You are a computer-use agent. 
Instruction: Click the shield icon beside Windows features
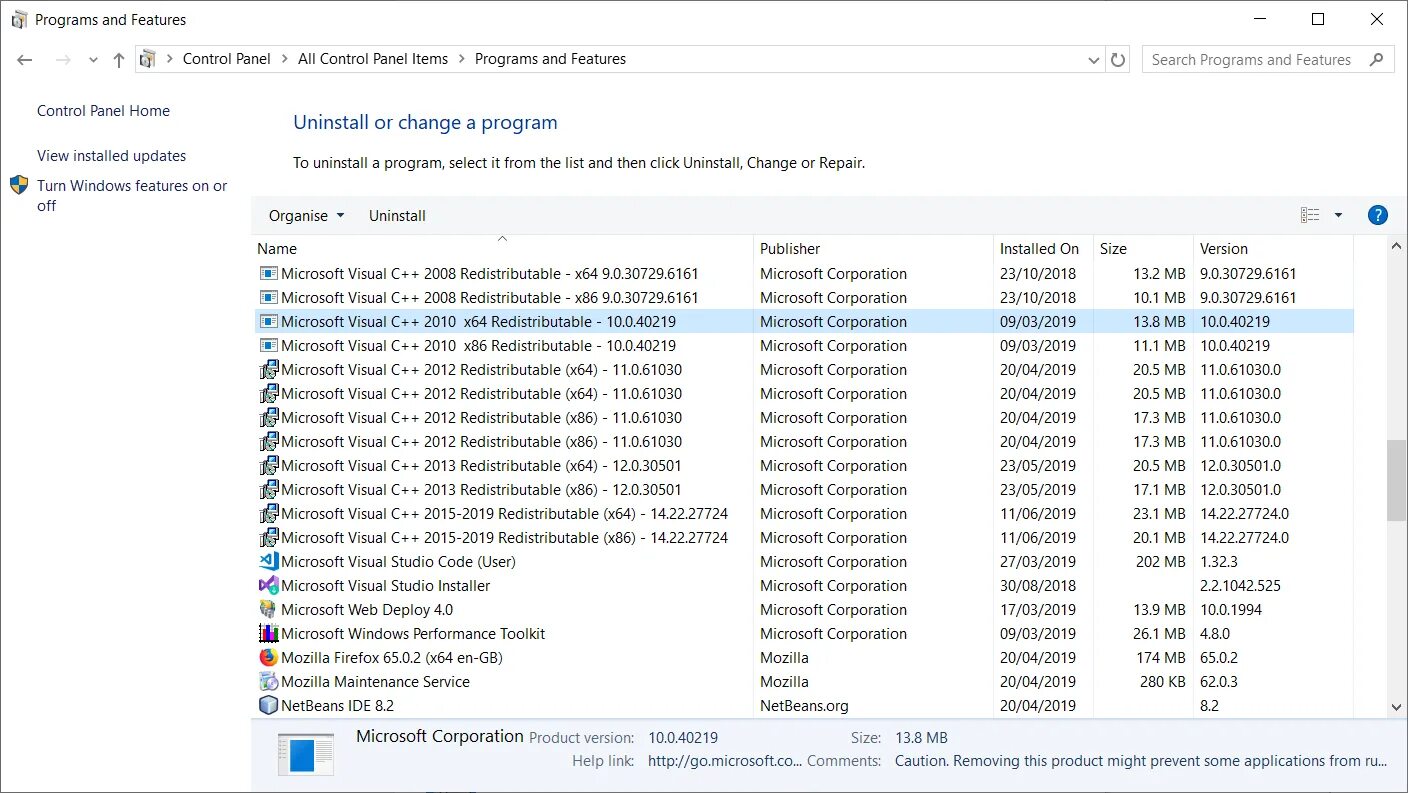(x=19, y=185)
